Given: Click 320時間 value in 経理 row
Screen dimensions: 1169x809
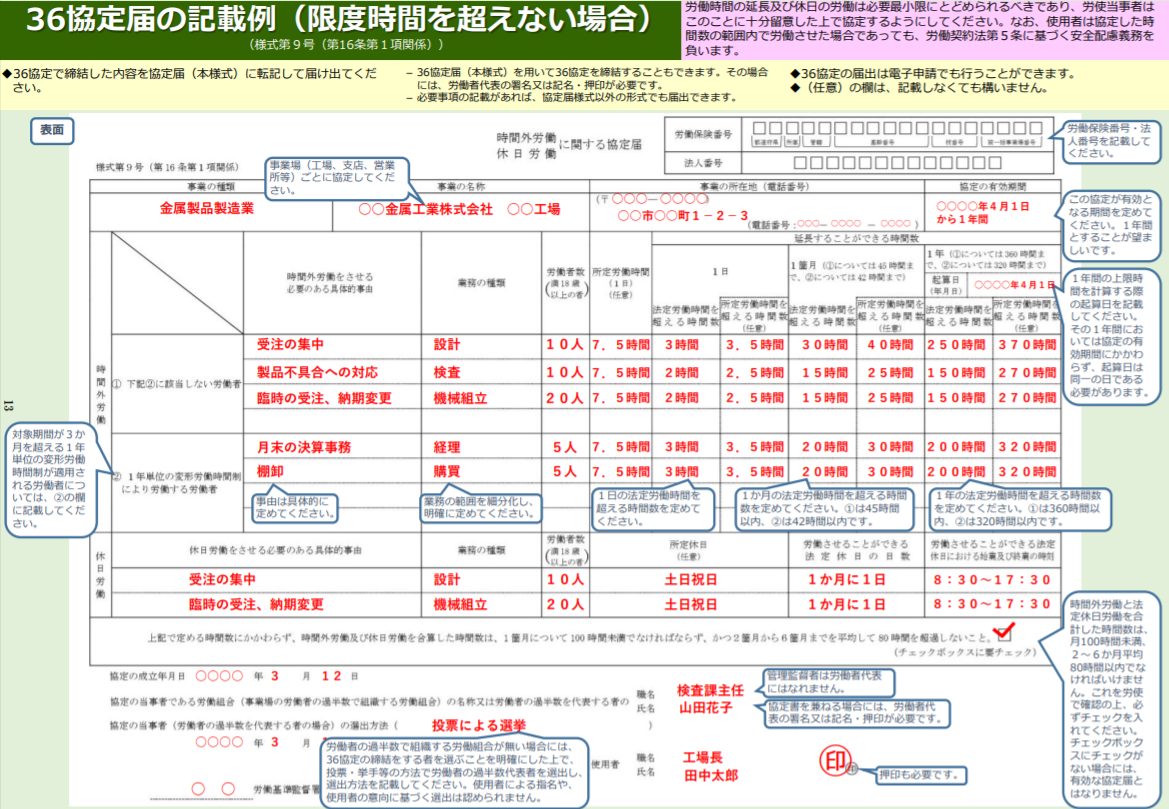Looking at the screenshot, I should pos(1027,447).
